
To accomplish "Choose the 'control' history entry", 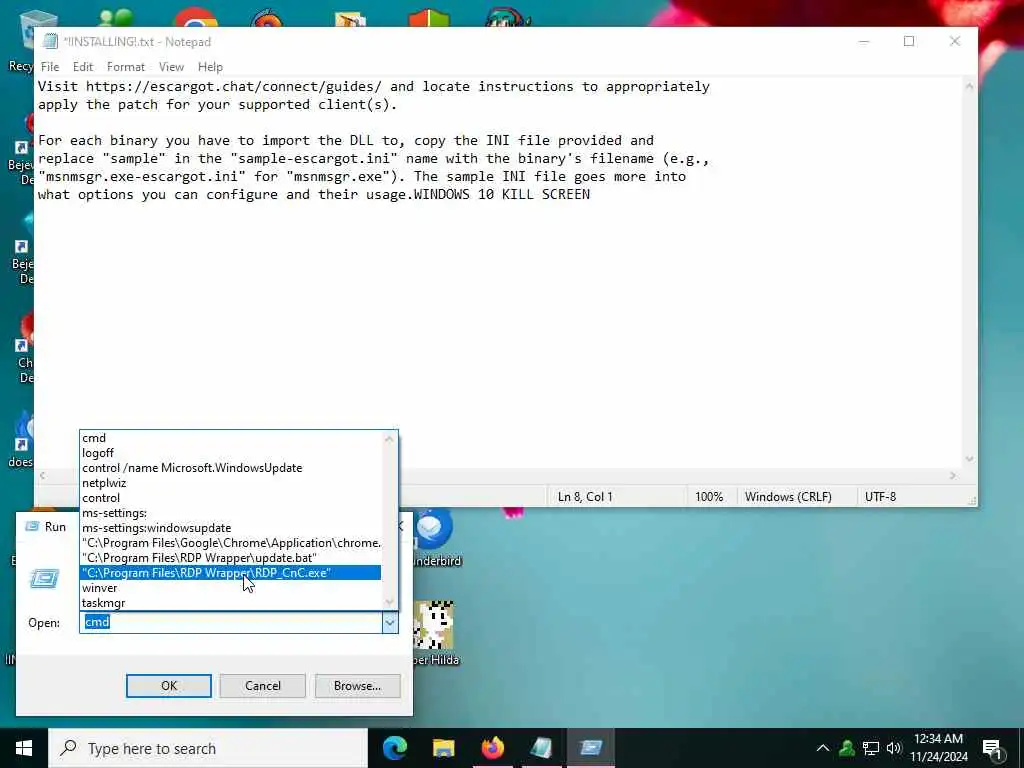I will [231, 498].
